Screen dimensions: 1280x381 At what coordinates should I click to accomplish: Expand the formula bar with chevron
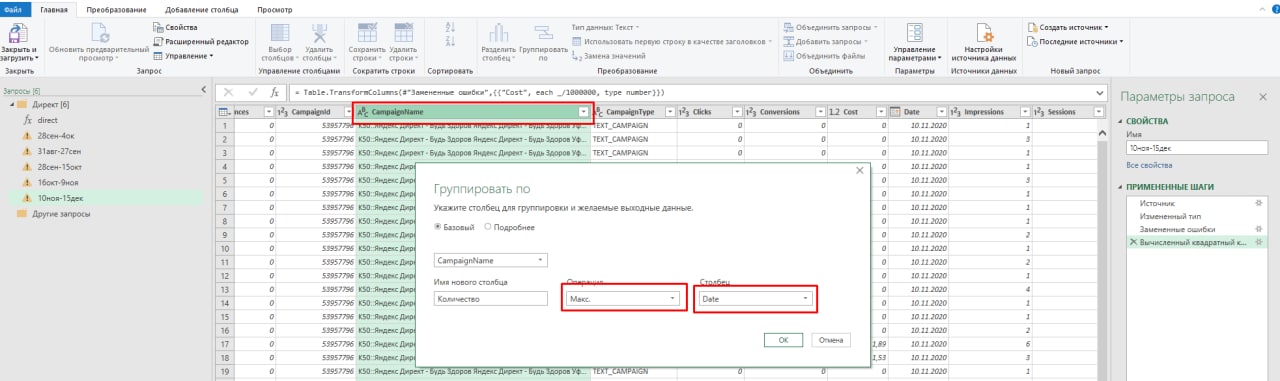pos(1100,92)
